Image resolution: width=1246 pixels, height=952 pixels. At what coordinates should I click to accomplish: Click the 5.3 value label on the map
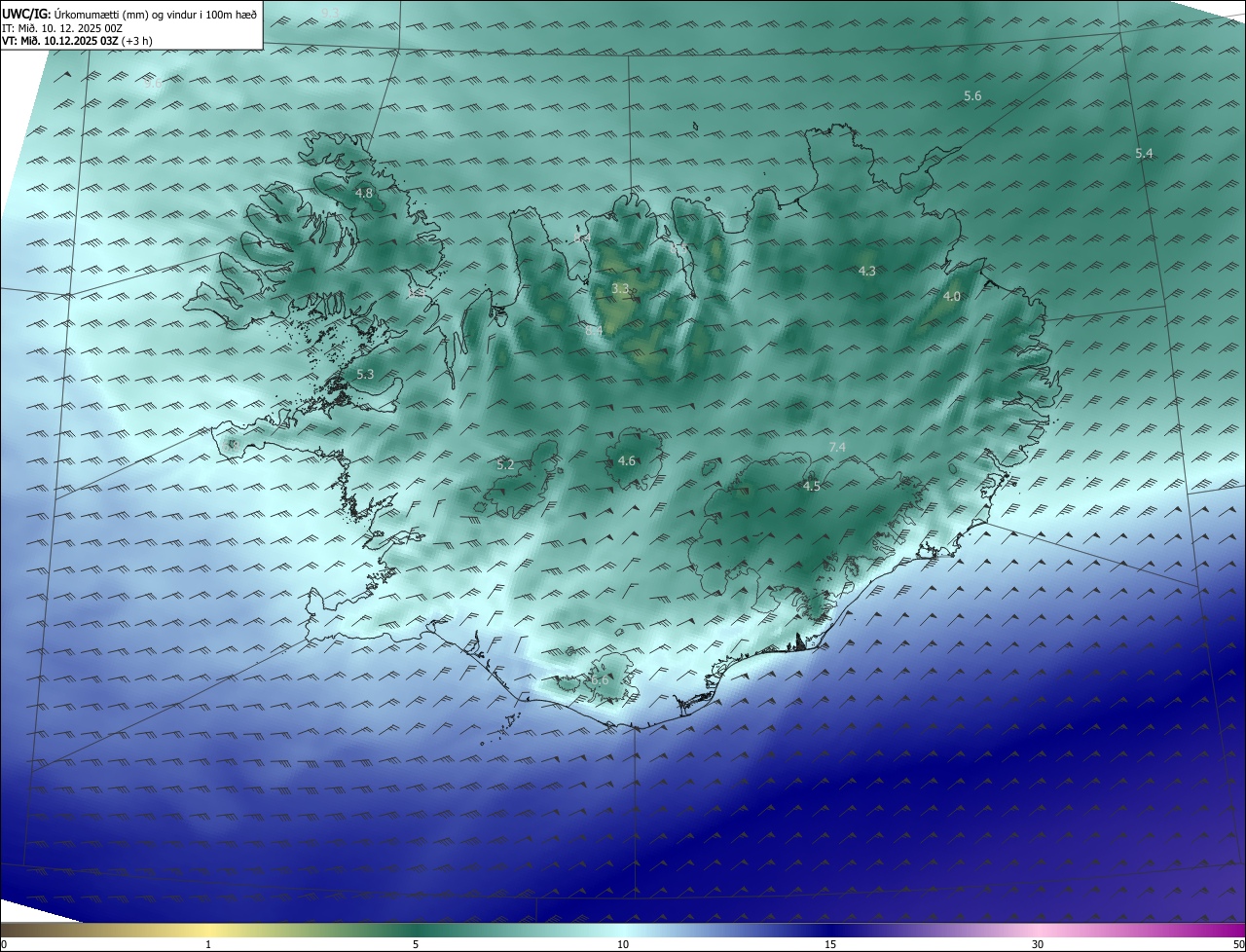365,374
